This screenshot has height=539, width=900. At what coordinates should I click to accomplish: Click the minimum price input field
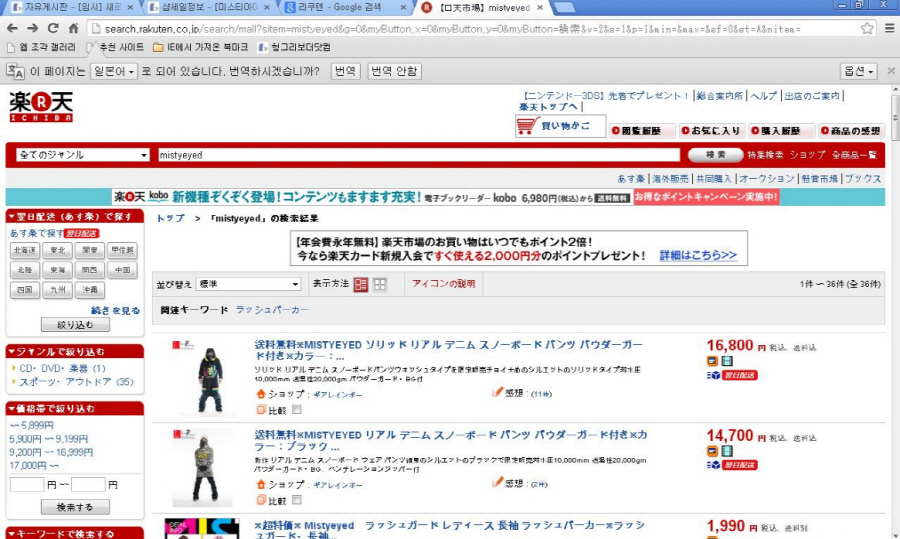pyautogui.click(x=26, y=484)
